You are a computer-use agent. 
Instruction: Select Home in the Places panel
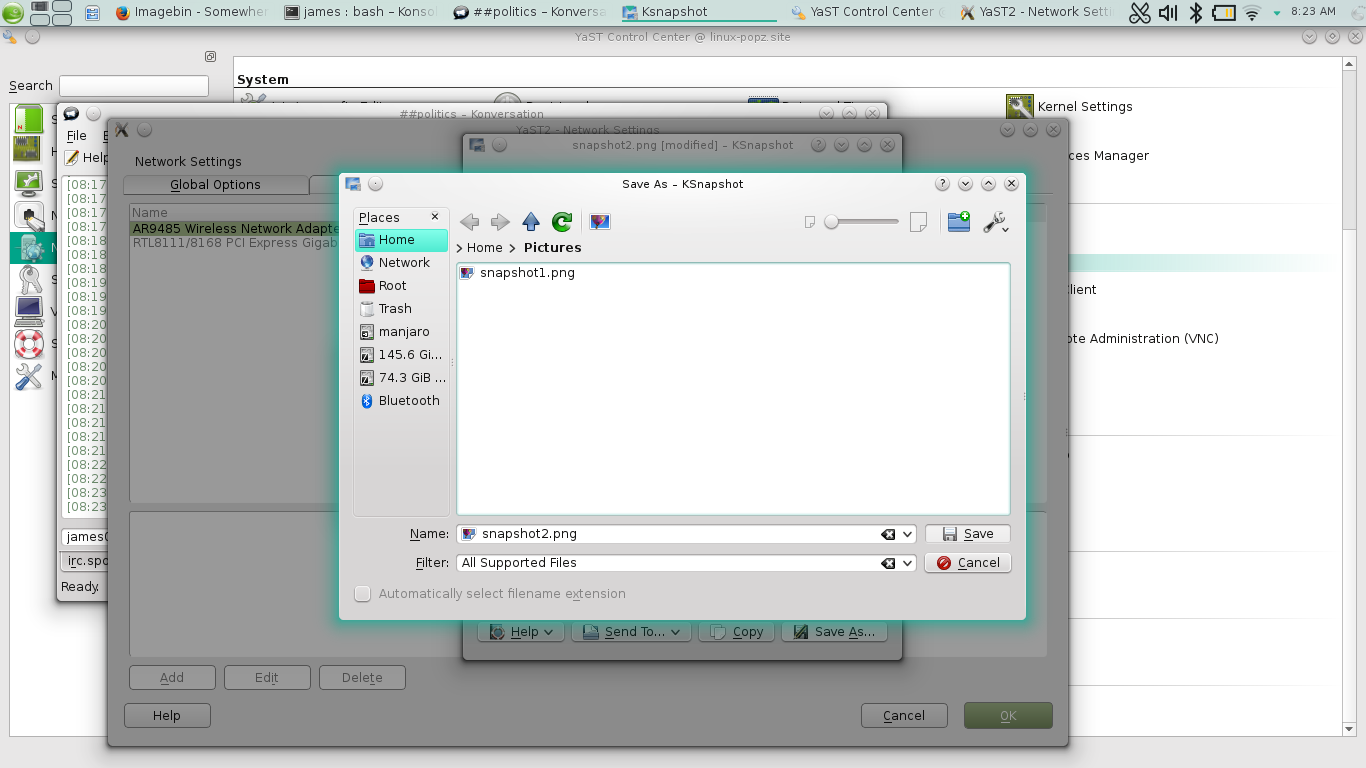(x=402, y=240)
